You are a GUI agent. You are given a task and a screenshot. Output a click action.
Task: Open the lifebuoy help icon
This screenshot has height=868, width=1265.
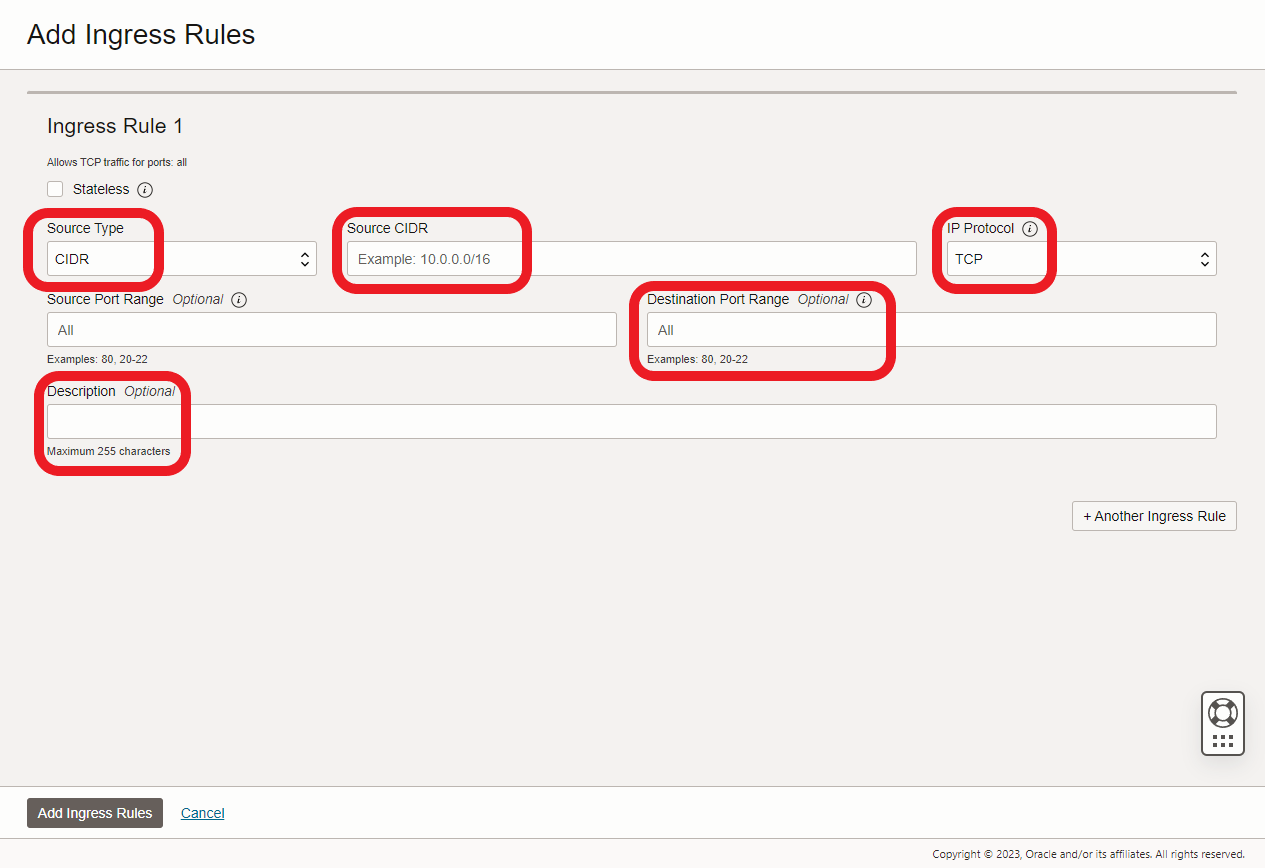tap(1222, 713)
